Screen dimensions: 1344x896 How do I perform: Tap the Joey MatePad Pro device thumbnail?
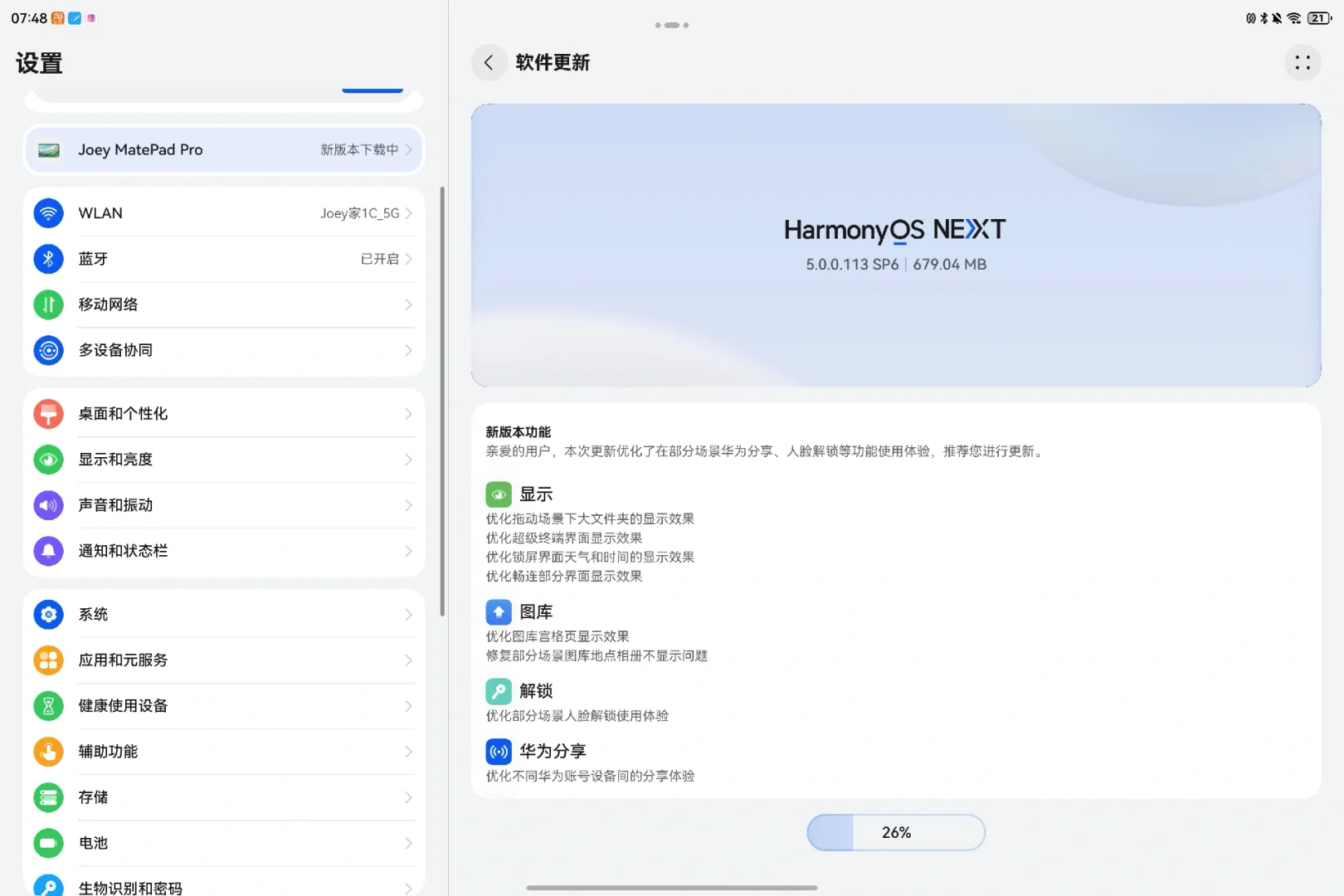[49, 150]
